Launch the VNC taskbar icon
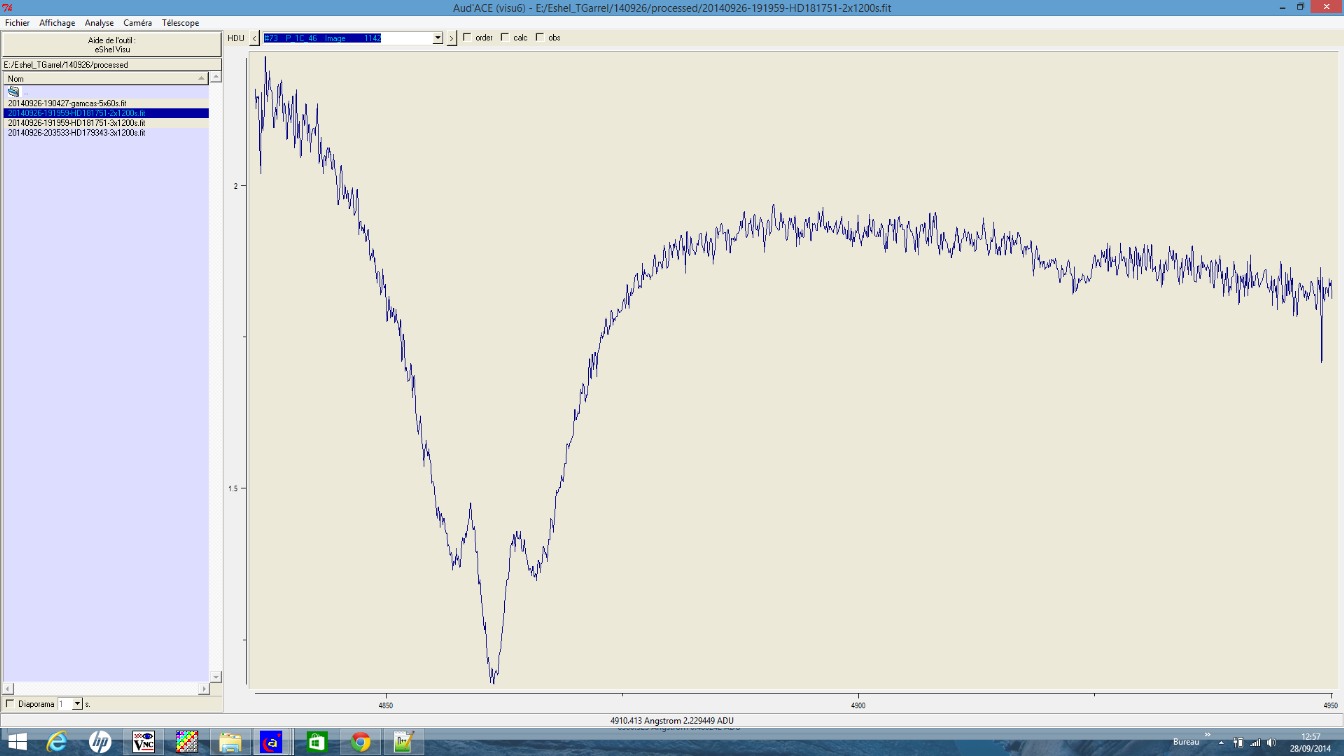The width and height of the screenshot is (1344, 756). [x=143, y=742]
